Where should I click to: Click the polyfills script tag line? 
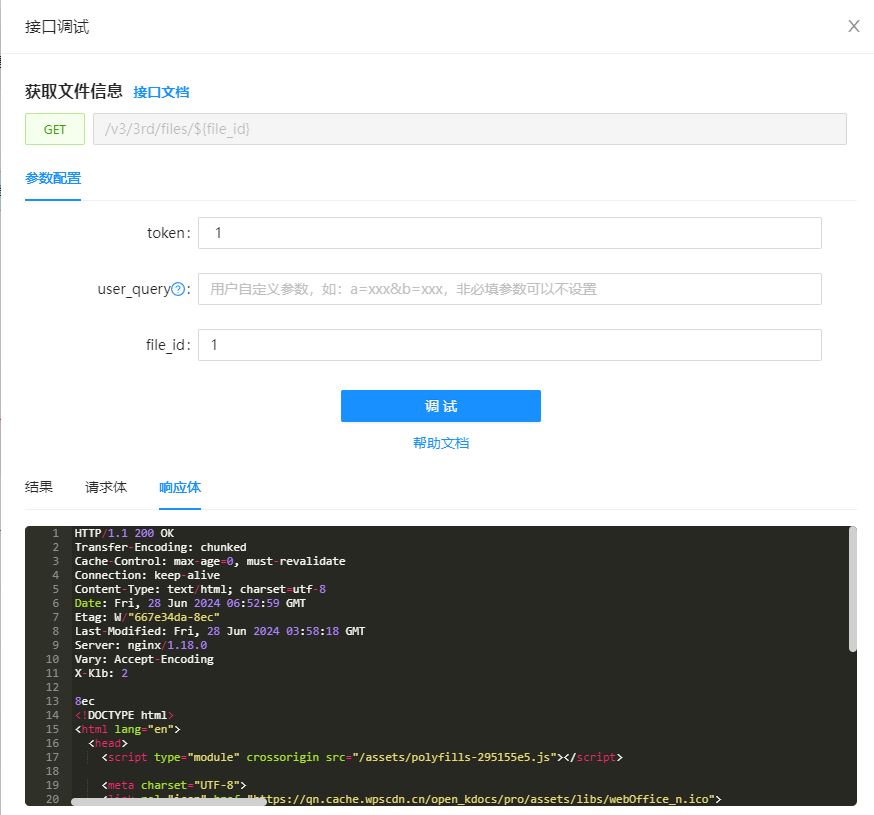[362, 757]
